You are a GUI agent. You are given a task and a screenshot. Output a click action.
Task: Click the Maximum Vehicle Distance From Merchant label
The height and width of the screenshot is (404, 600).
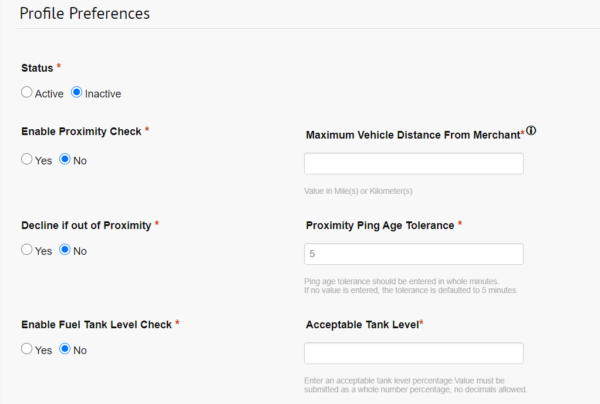pyautogui.click(x=412, y=134)
